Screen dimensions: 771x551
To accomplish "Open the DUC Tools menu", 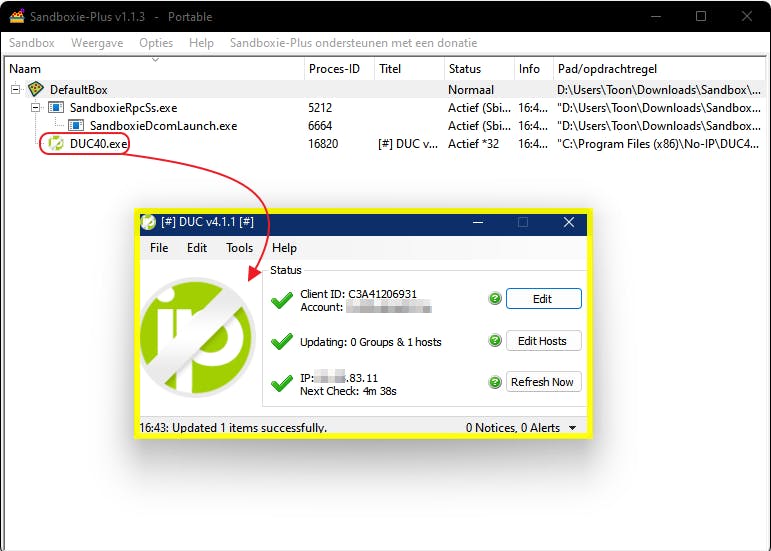I will (239, 248).
